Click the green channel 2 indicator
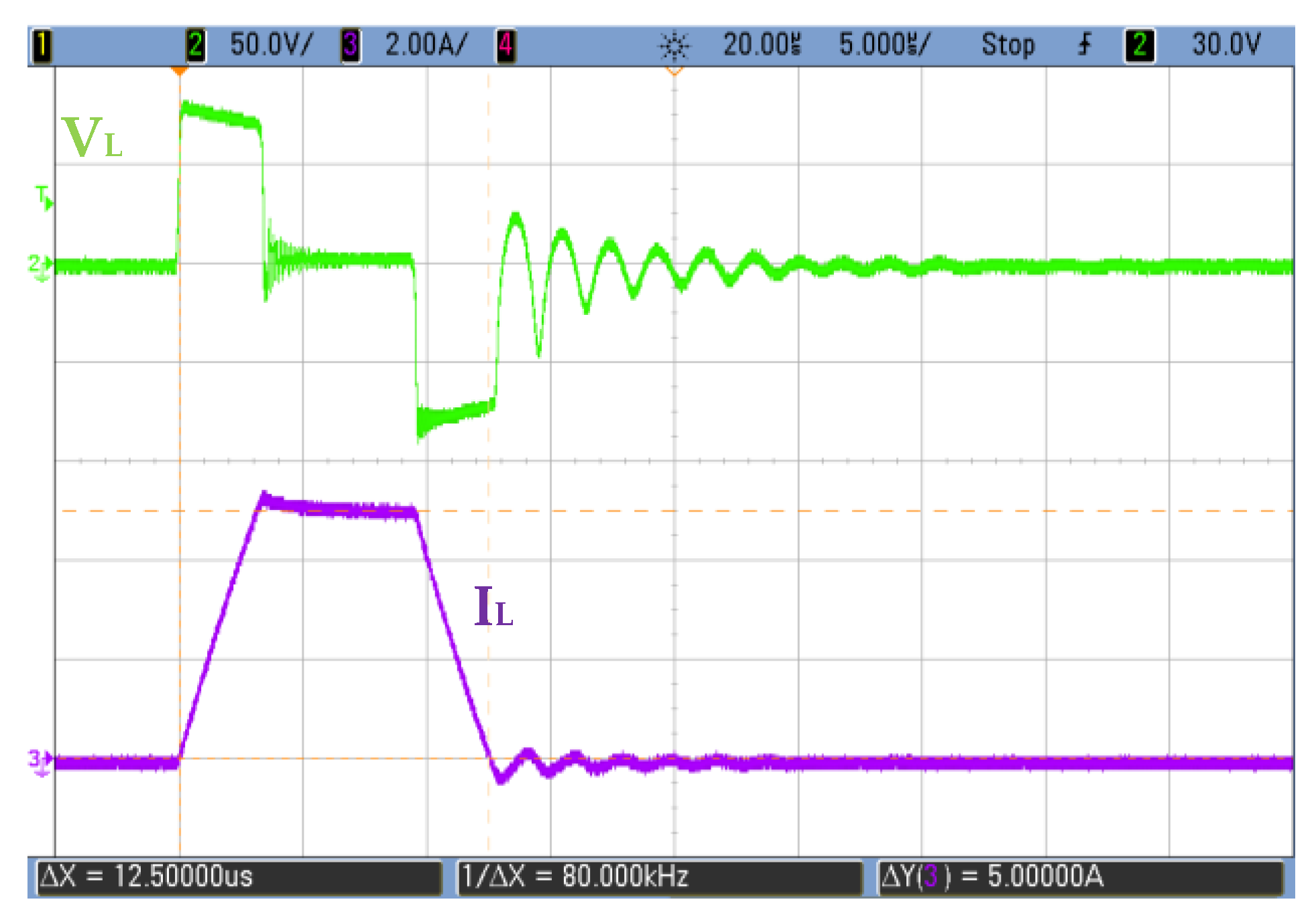Image resolution: width=1314 pixels, height=924 pixels. coord(195,46)
